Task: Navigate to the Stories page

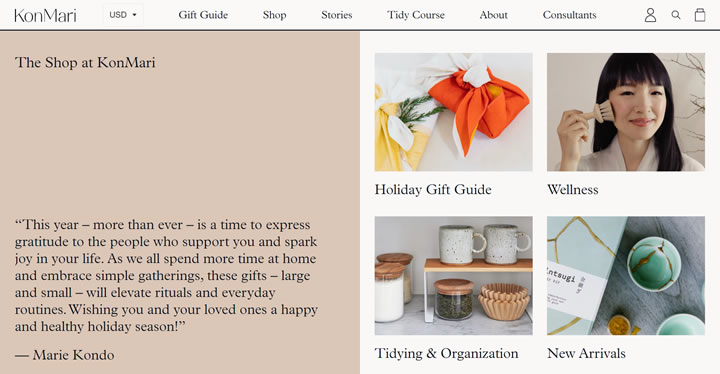Action: 337,15
